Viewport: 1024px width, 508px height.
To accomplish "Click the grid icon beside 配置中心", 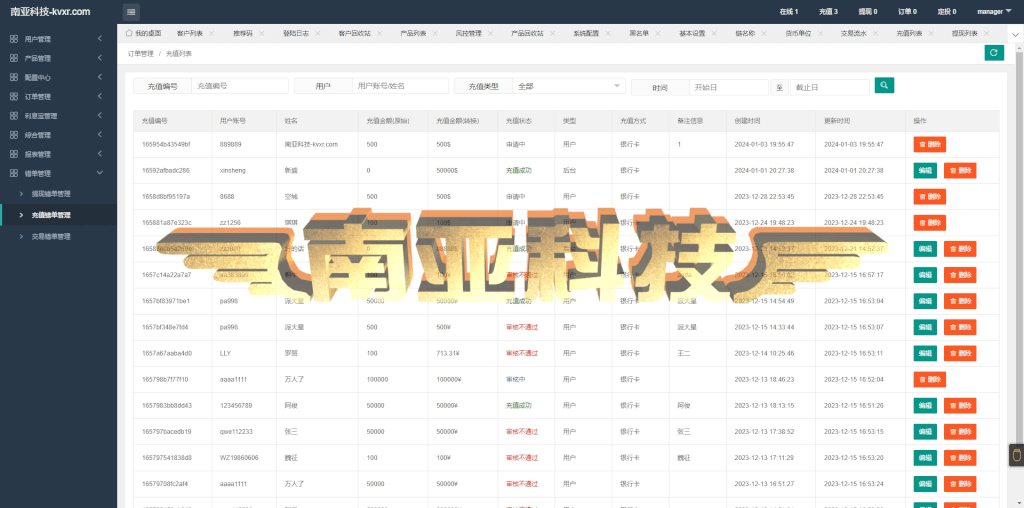I will pyautogui.click(x=14, y=77).
